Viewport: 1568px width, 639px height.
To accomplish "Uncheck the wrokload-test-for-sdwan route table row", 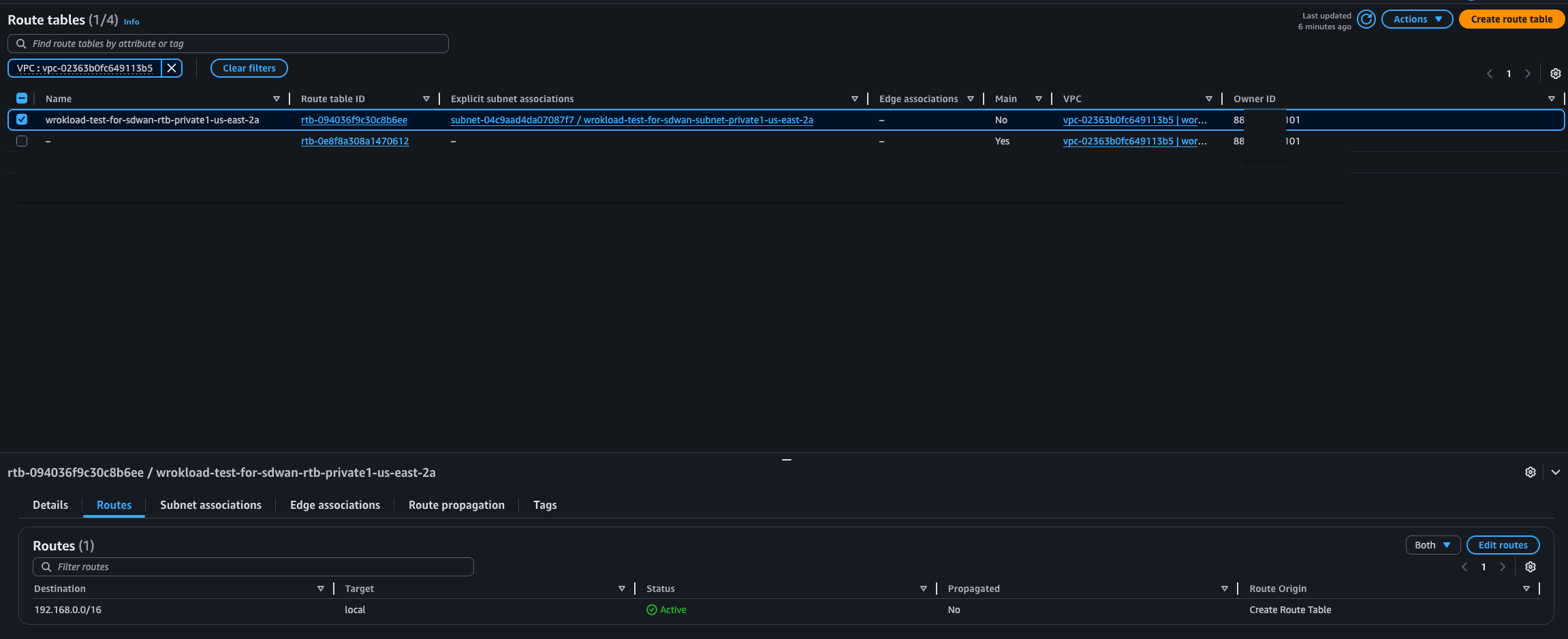I will 22,120.
